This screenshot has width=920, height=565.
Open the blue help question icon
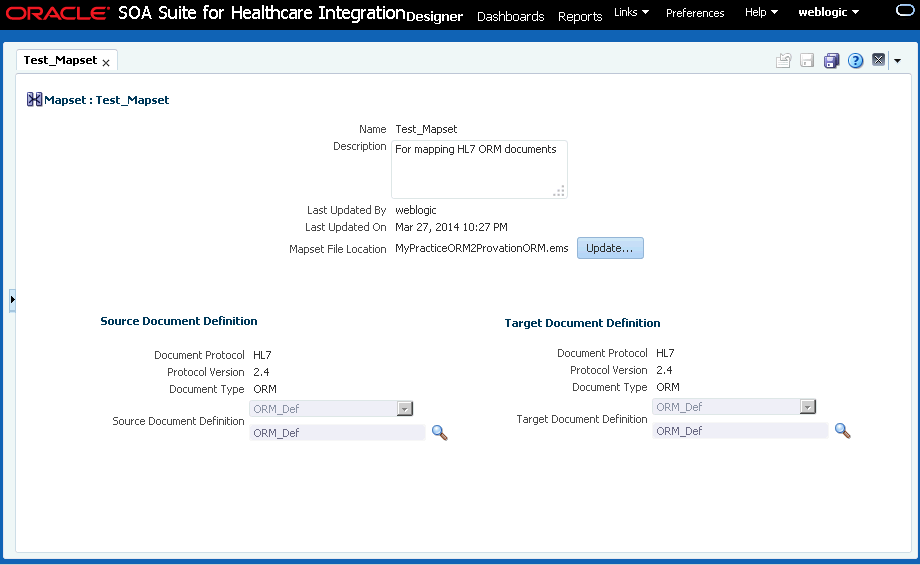pyautogui.click(x=855, y=60)
